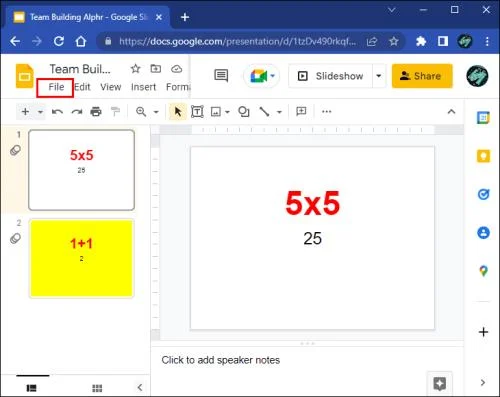Select the Line tool
Screen dimensions: 500x397
(264, 111)
